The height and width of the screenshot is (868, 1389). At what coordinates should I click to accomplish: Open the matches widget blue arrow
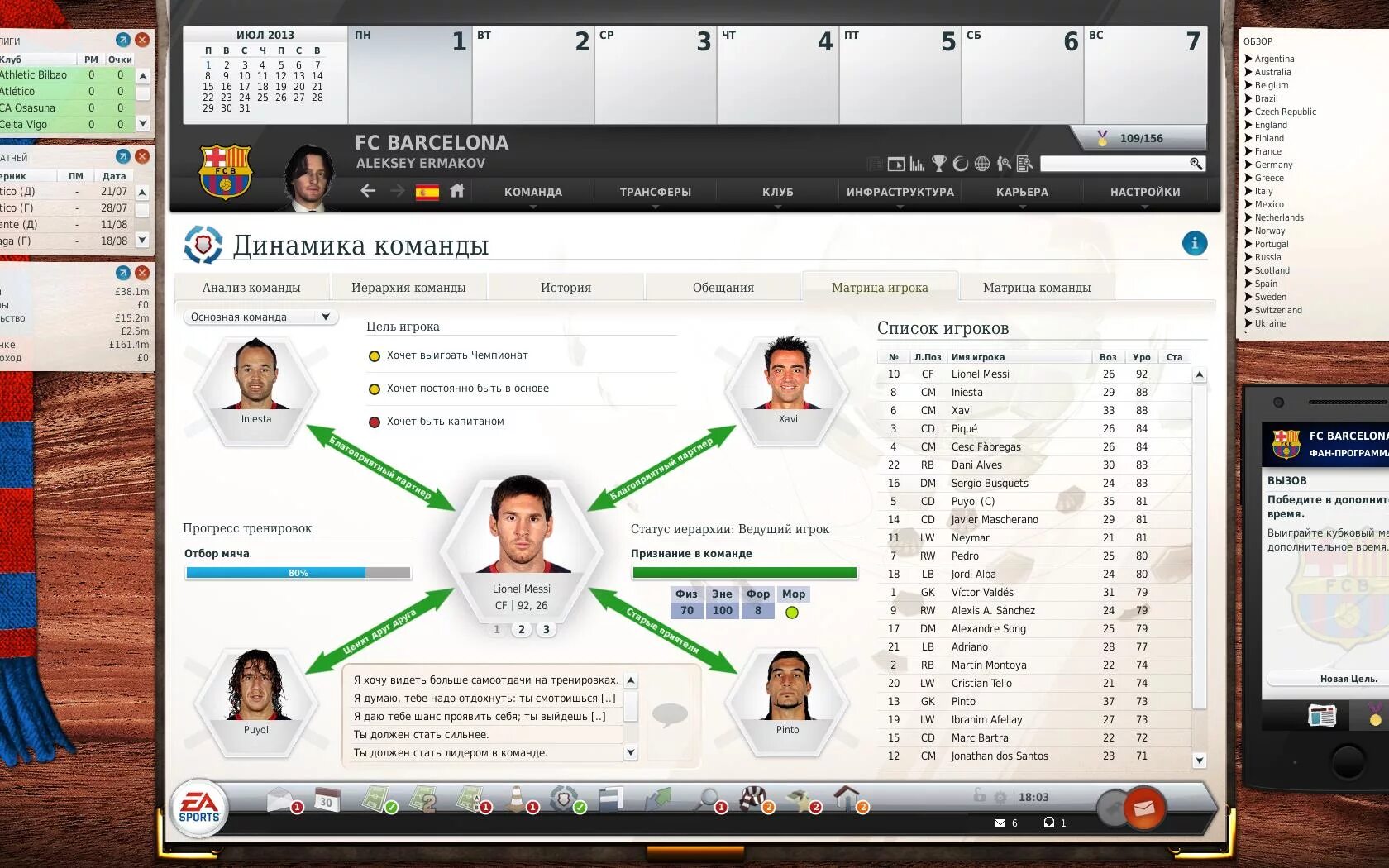click(123, 156)
